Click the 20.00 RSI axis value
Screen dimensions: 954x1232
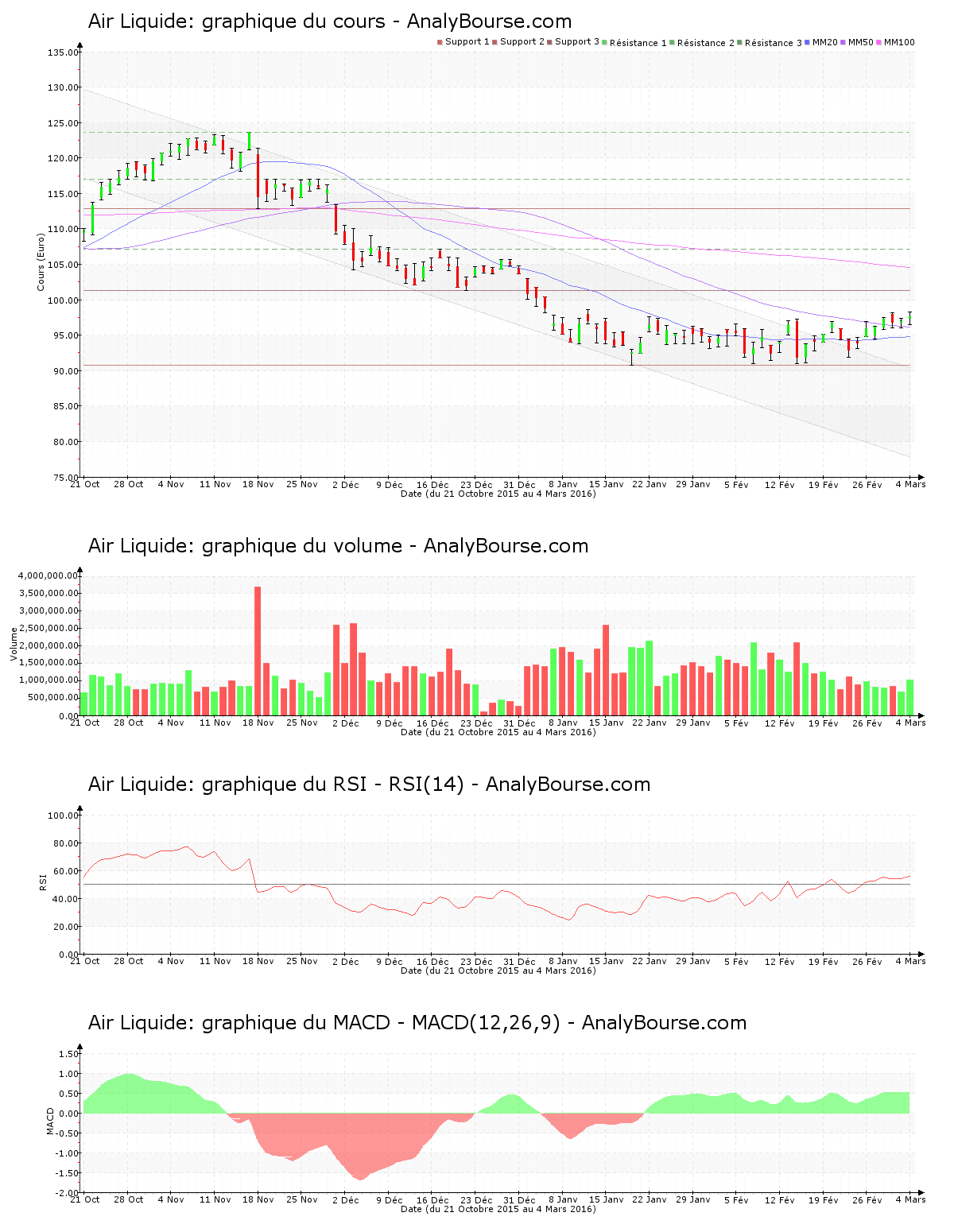[x=65, y=927]
